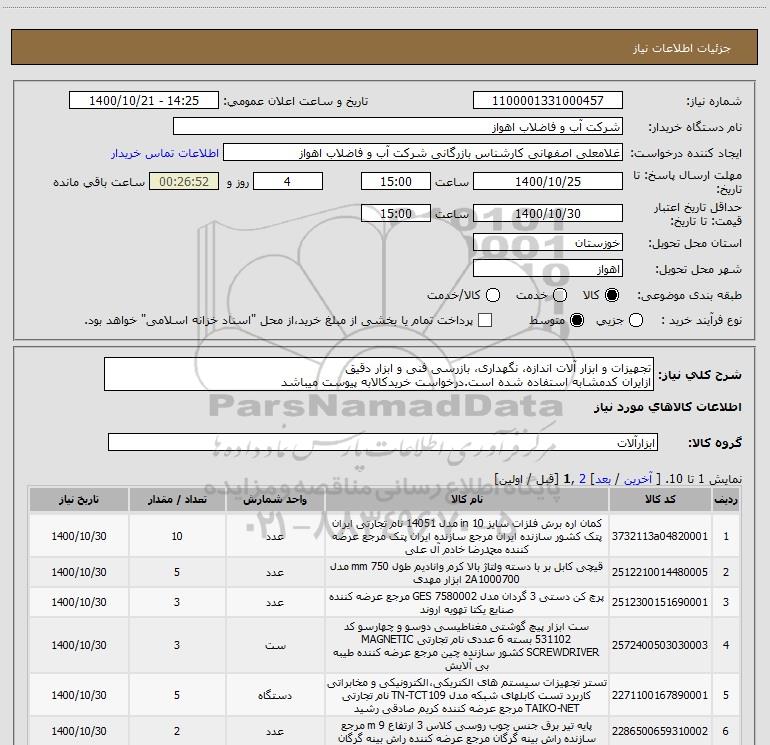The width and height of the screenshot is (770, 745).
Task: Go to بعد page link
Action: coord(603,479)
